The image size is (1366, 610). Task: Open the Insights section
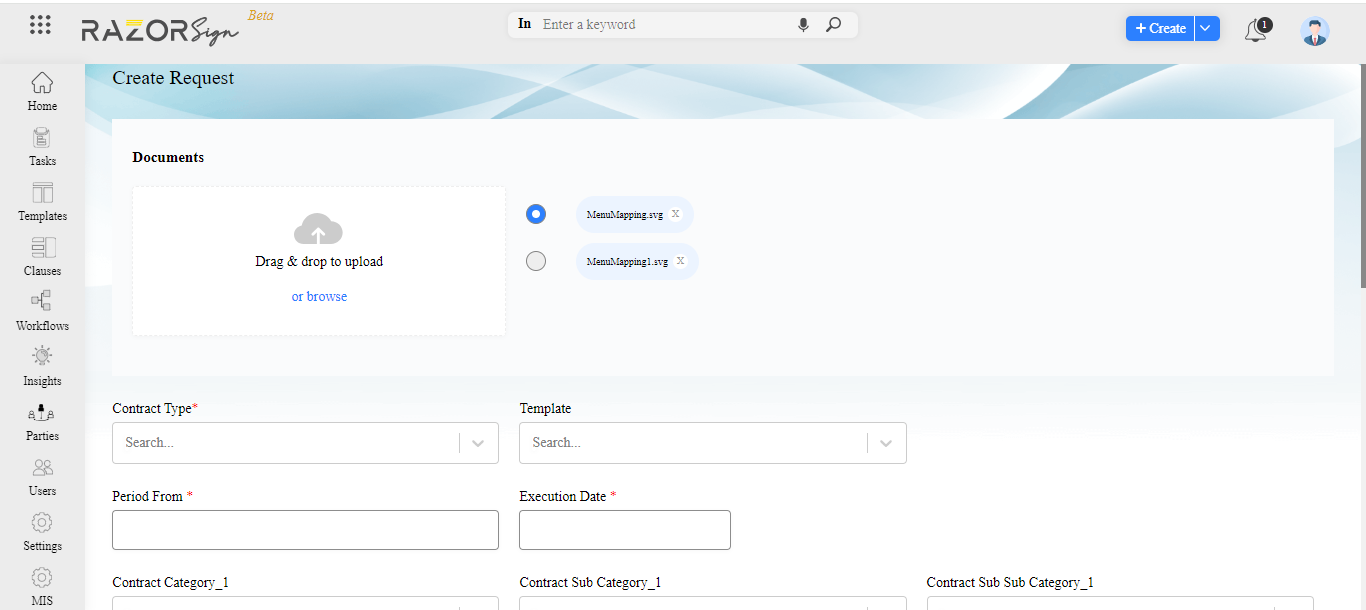coord(41,365)
